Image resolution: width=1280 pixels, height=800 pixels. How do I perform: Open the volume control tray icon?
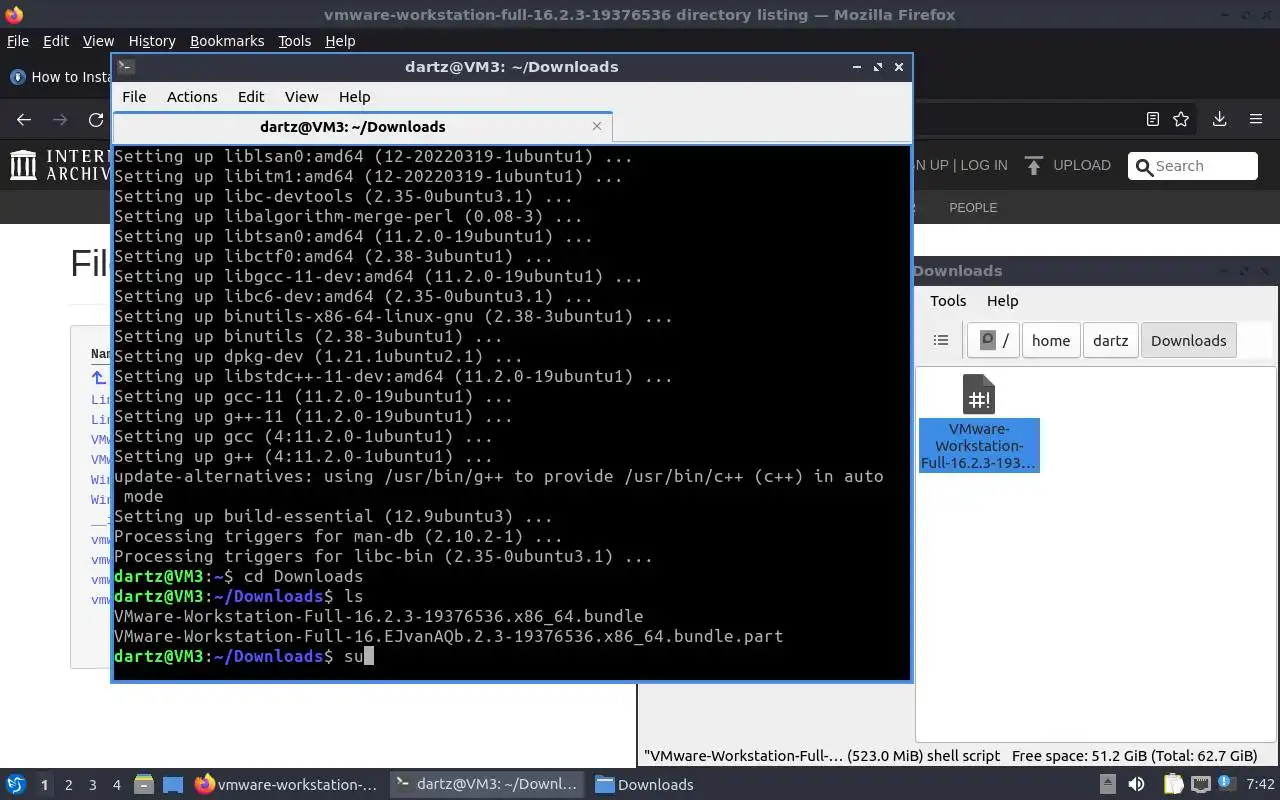pos(1136,784)
